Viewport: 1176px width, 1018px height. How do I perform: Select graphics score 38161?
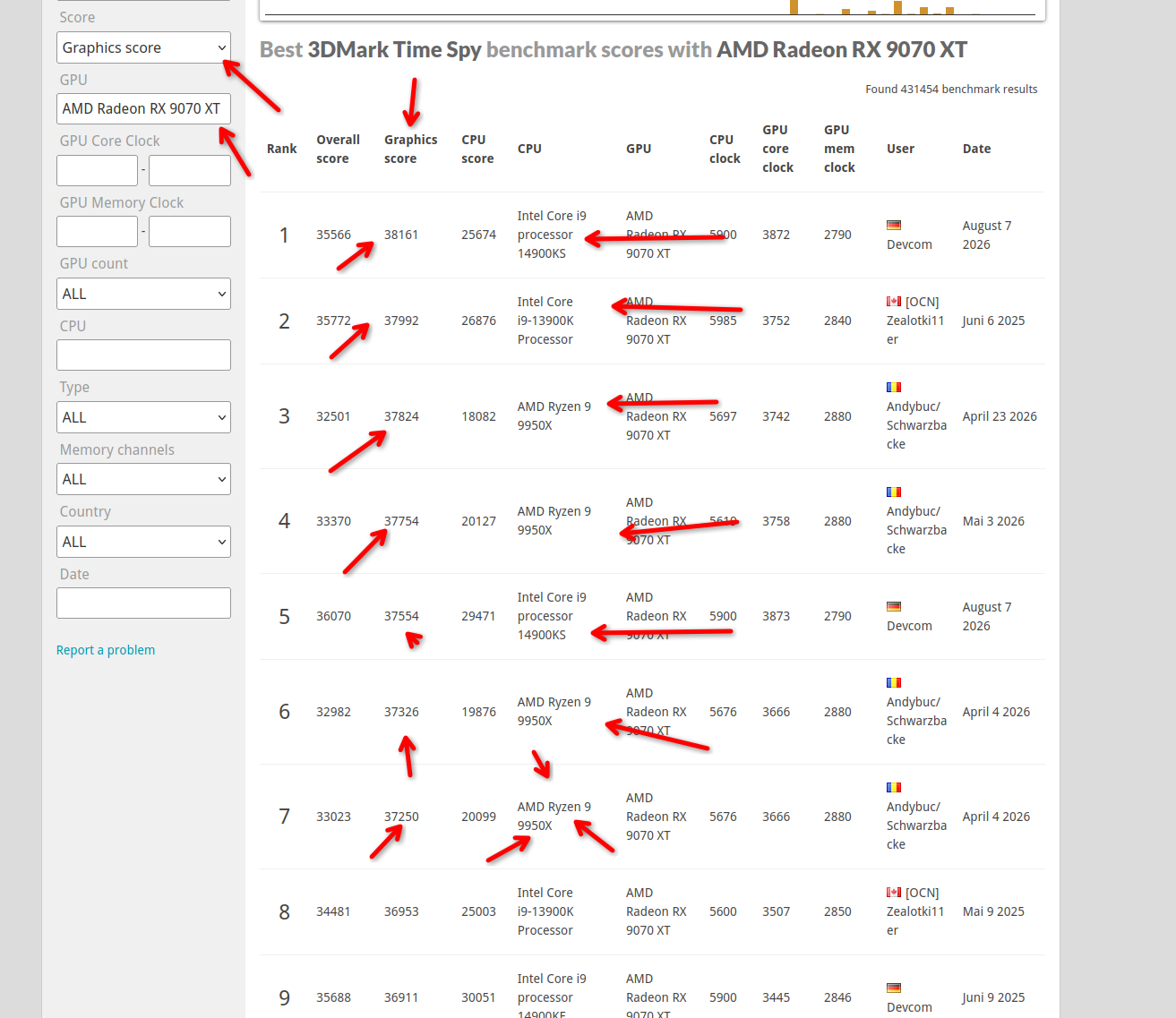[401, 235]
